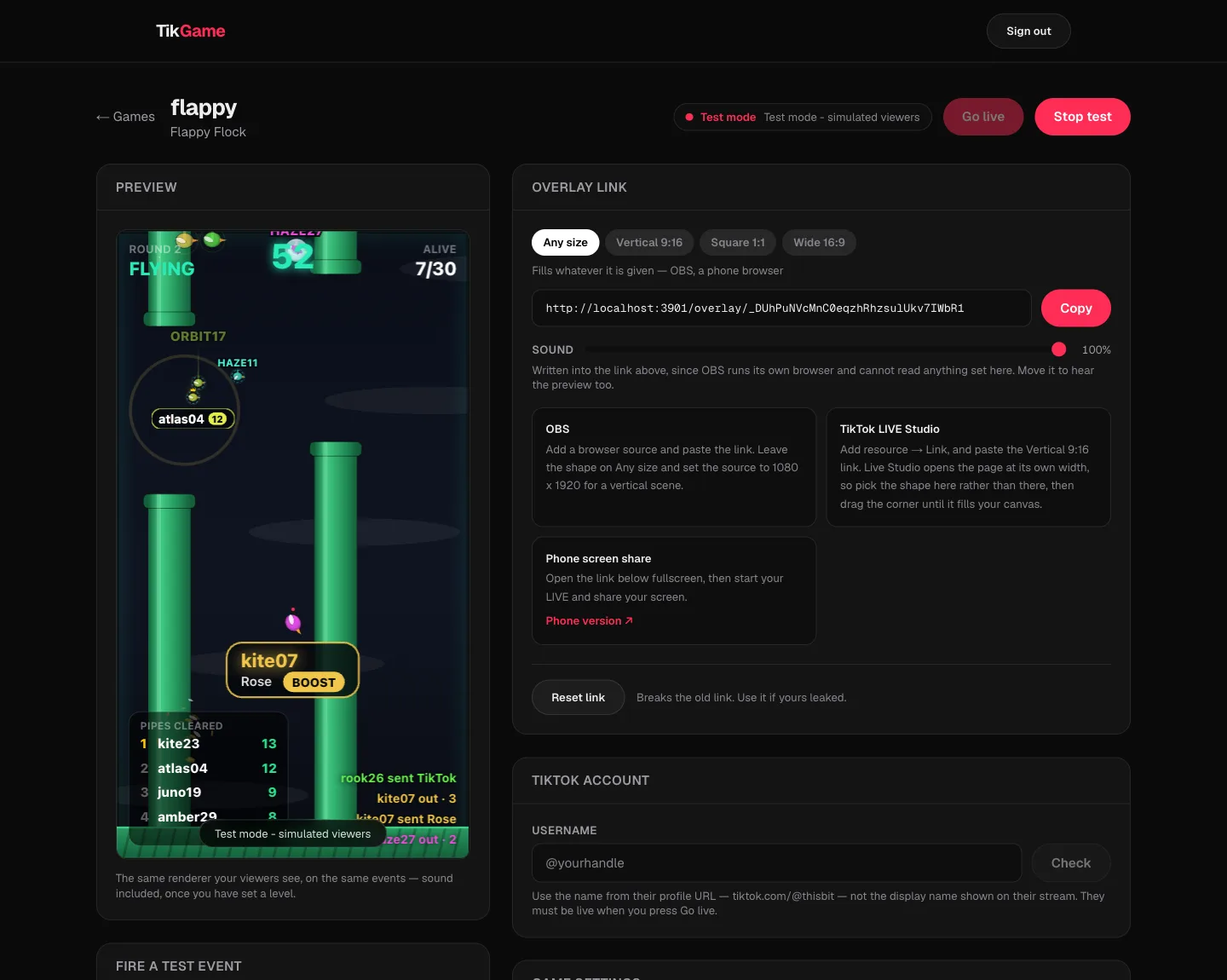Open the TikGame logo home link
This screenshot has width=1227, height=980.
[190, 31]
